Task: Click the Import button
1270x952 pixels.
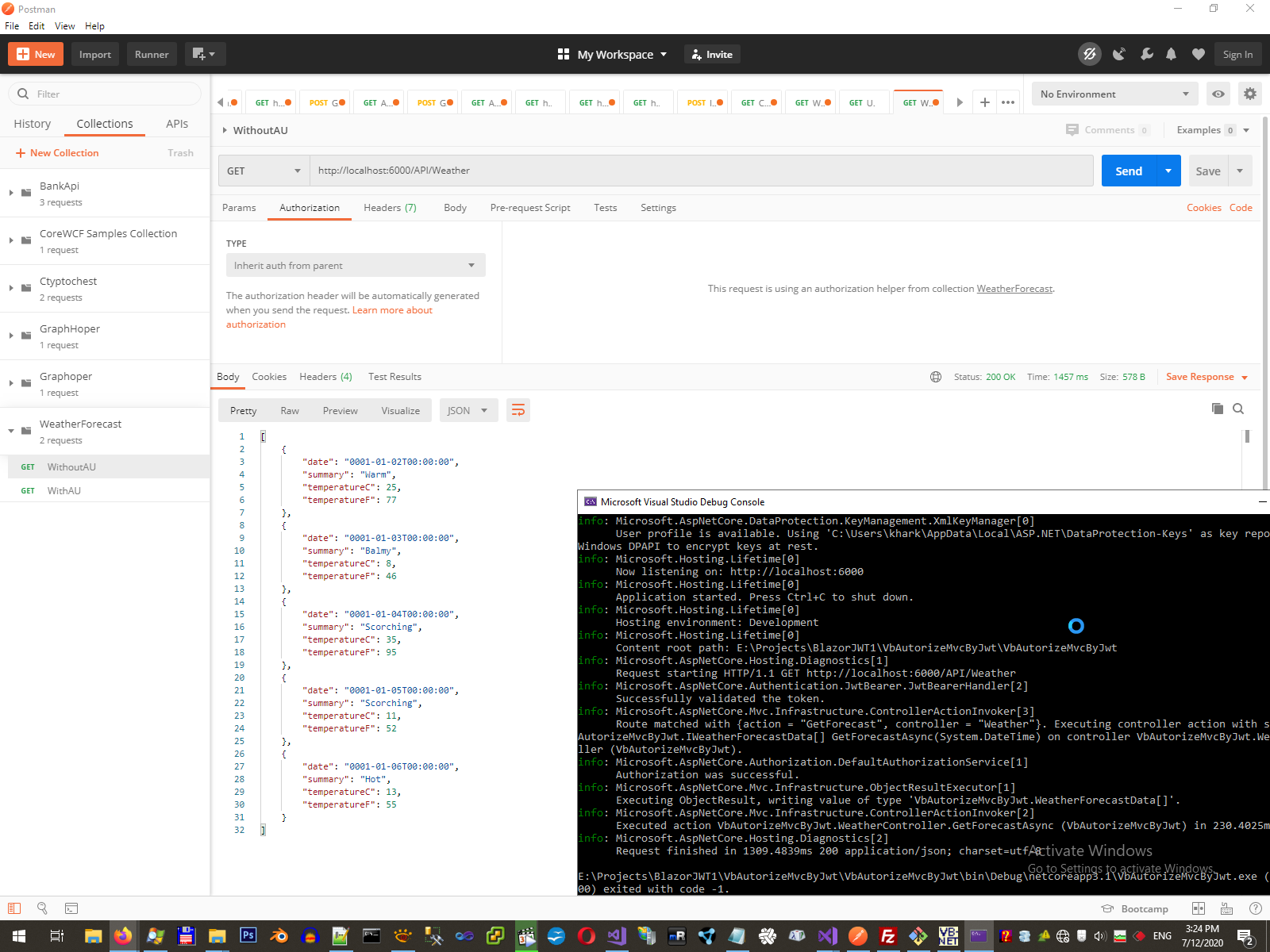Action: pos(95,54)
